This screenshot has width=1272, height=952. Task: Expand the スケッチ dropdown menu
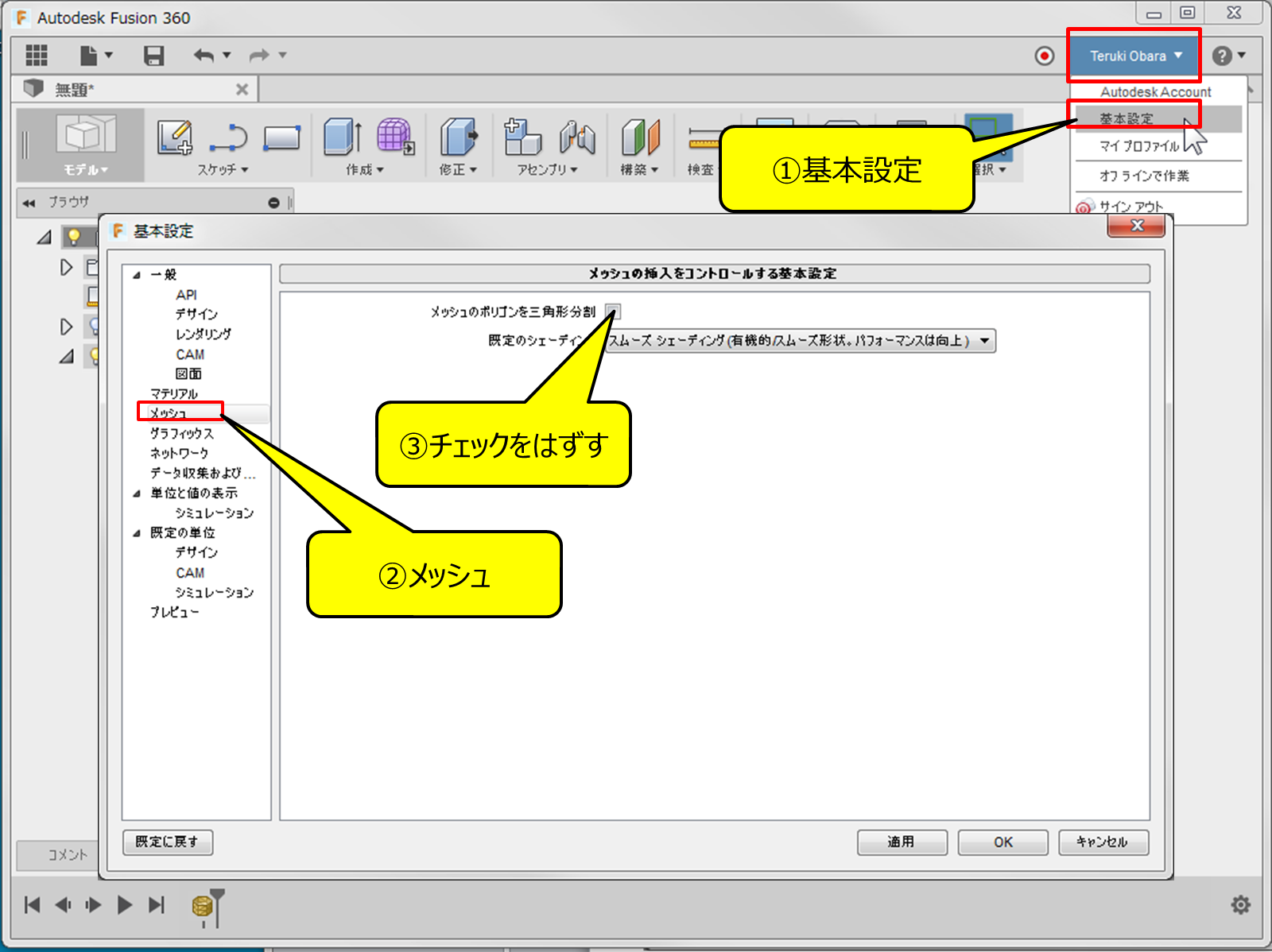click(223, 170)
